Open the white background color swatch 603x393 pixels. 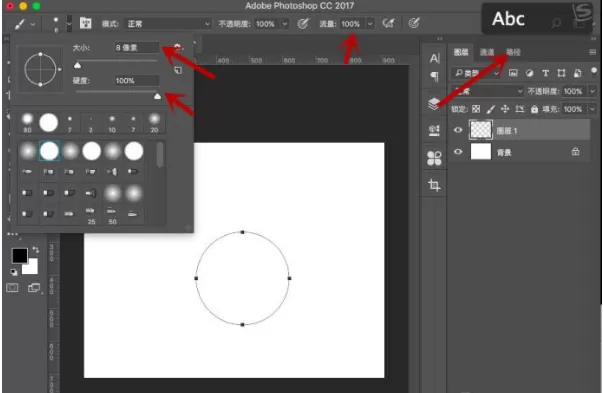32,268
